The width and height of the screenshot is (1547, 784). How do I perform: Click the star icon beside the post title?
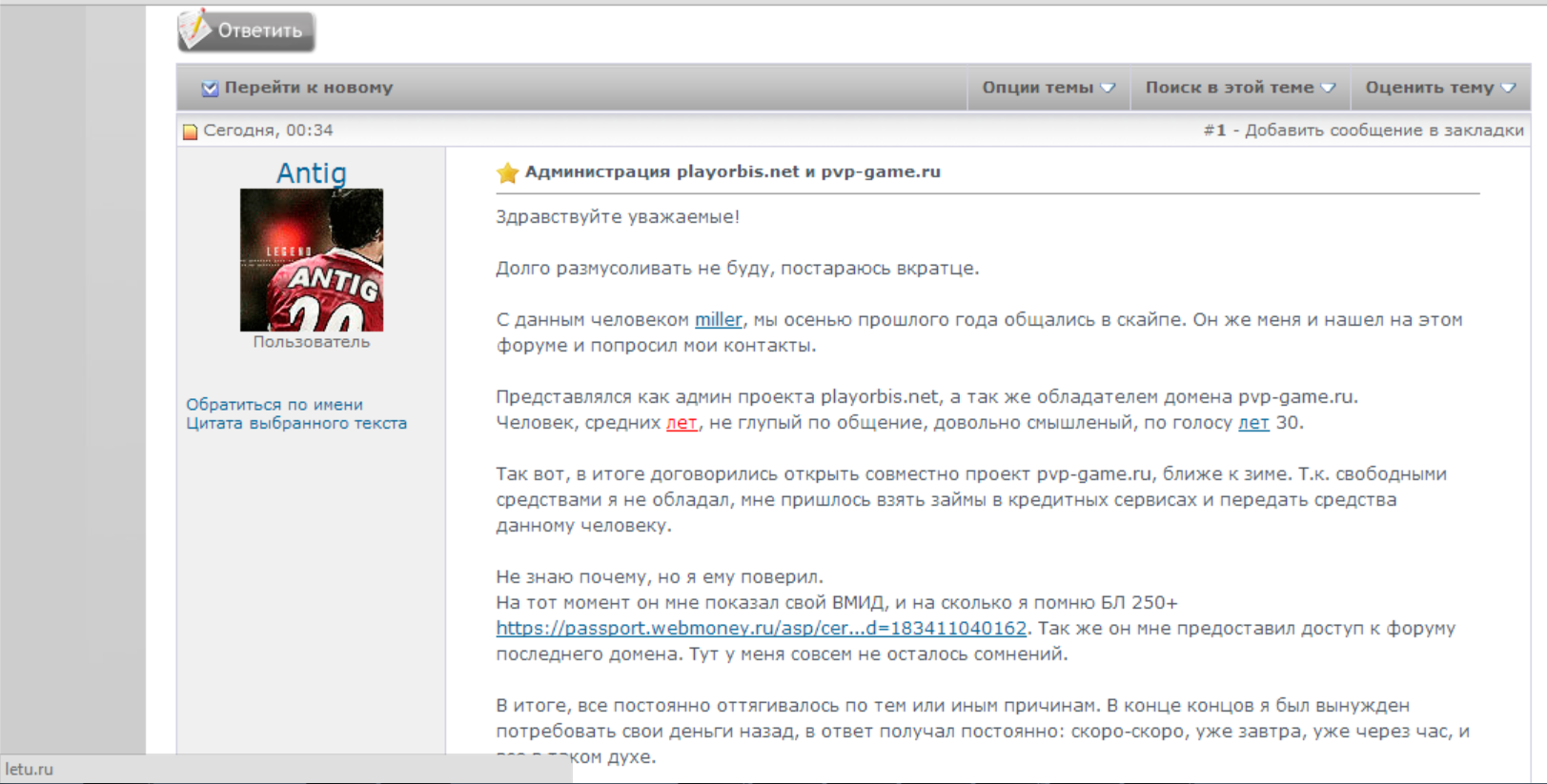507,172
